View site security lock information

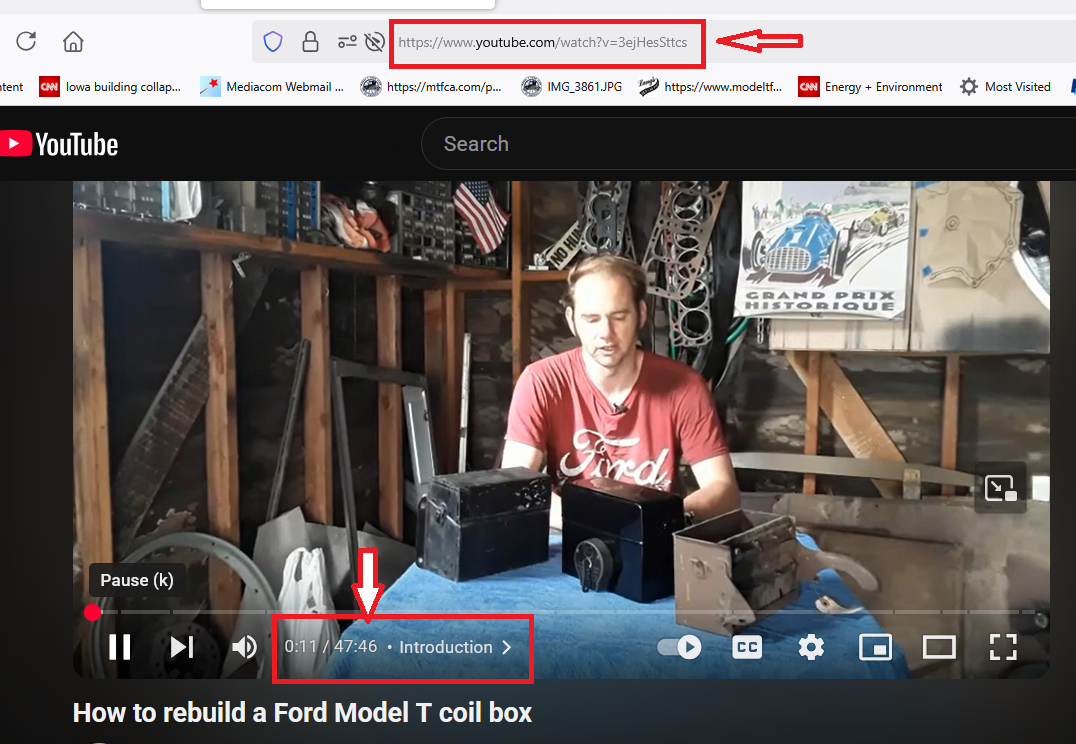pos(310,42)
